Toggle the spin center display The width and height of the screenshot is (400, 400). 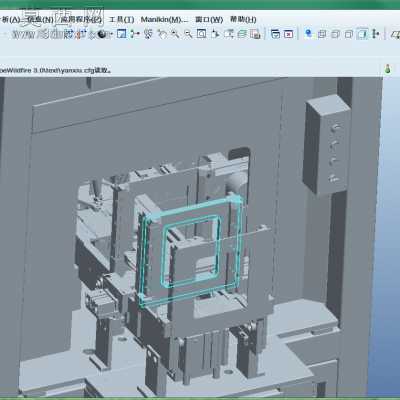[x=135, y=34]
